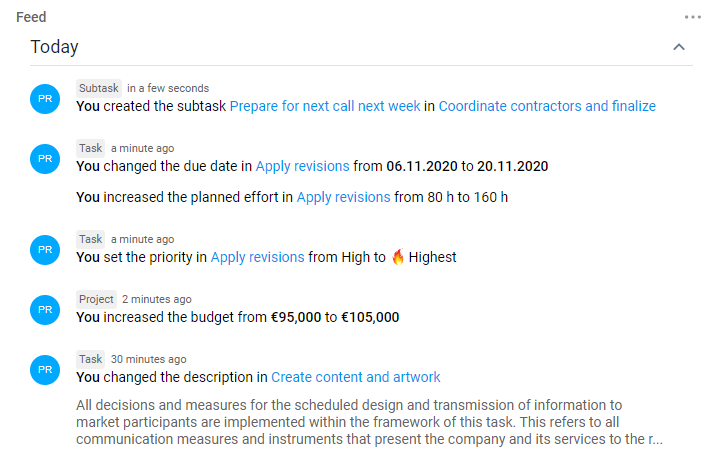The height and width of the screenshot is (456, 722).
Task: Click the fire icon next to Highest
Action: pos(398,257)
